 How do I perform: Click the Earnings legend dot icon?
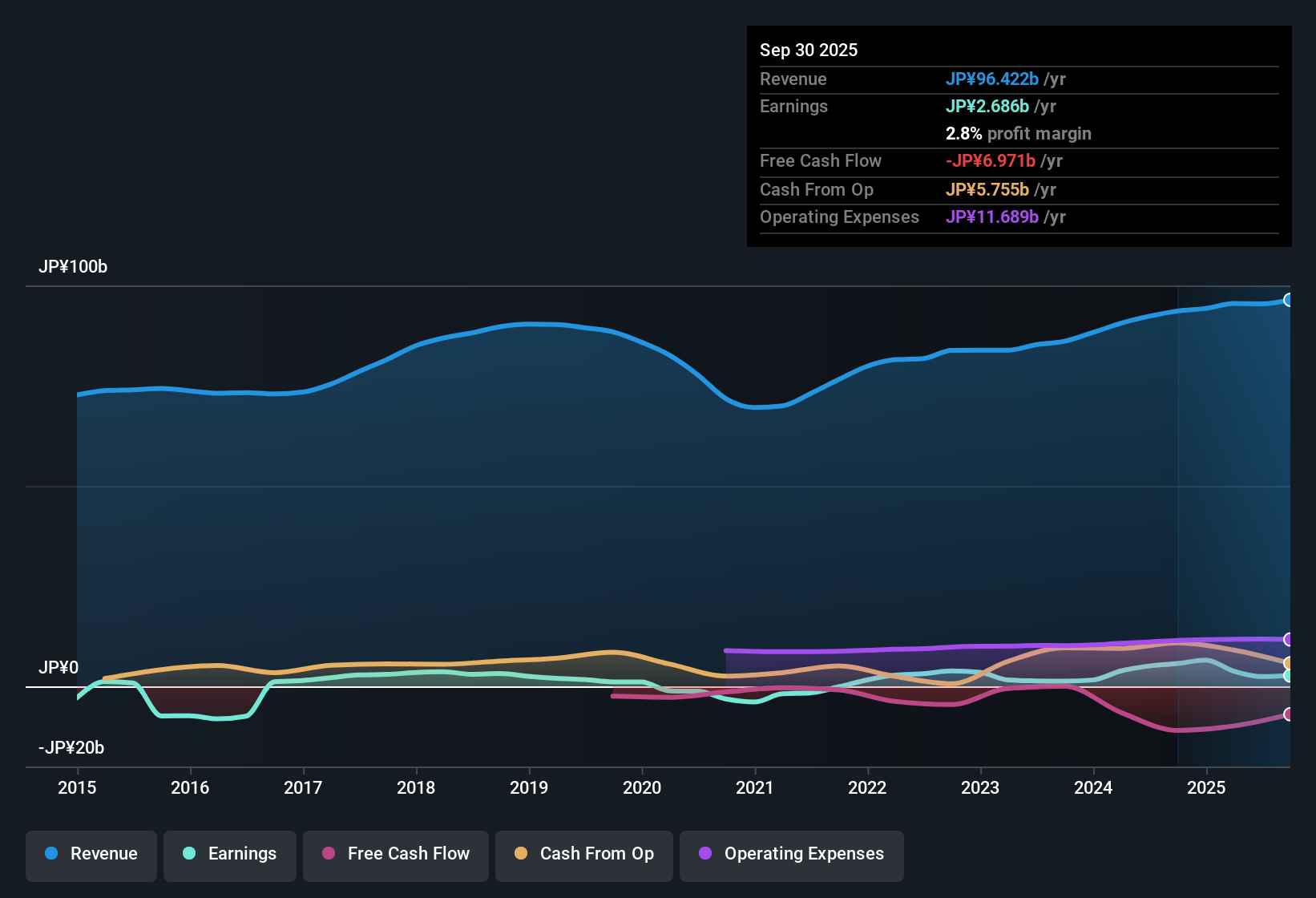point(189,854)
